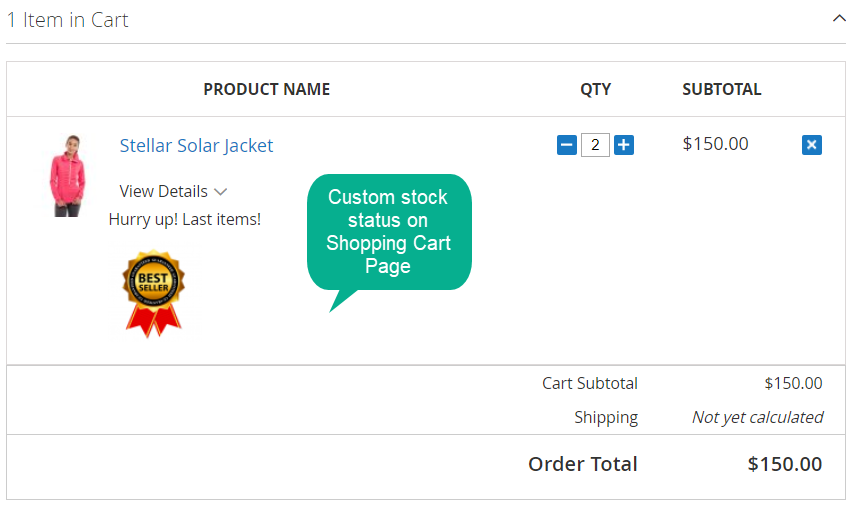Click the 1 Item in Cart heading

[x=68, y=20]
